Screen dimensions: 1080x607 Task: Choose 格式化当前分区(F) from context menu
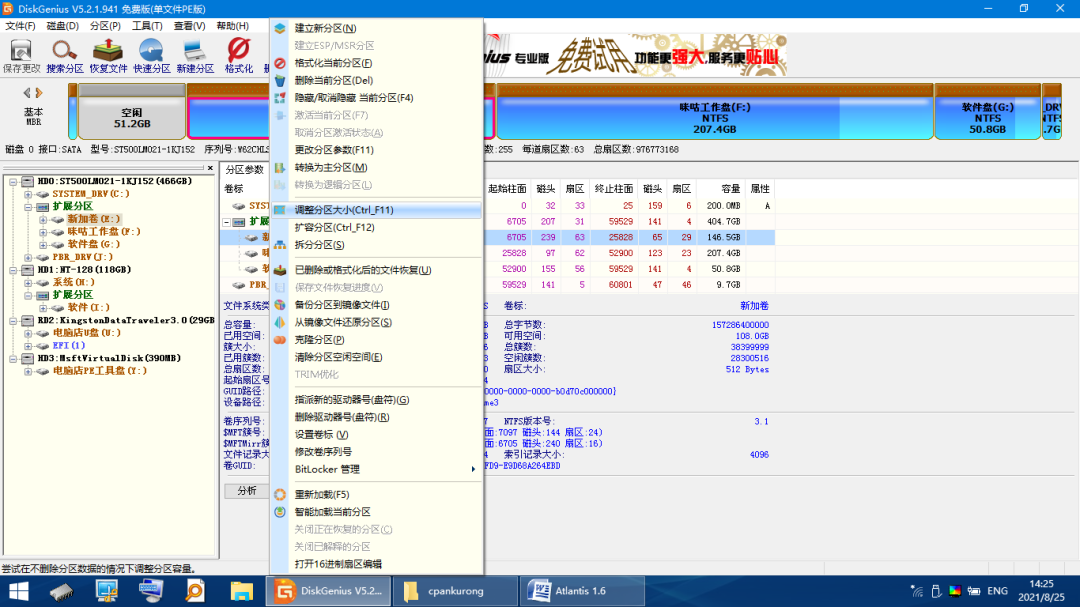(x=377, y=63)
